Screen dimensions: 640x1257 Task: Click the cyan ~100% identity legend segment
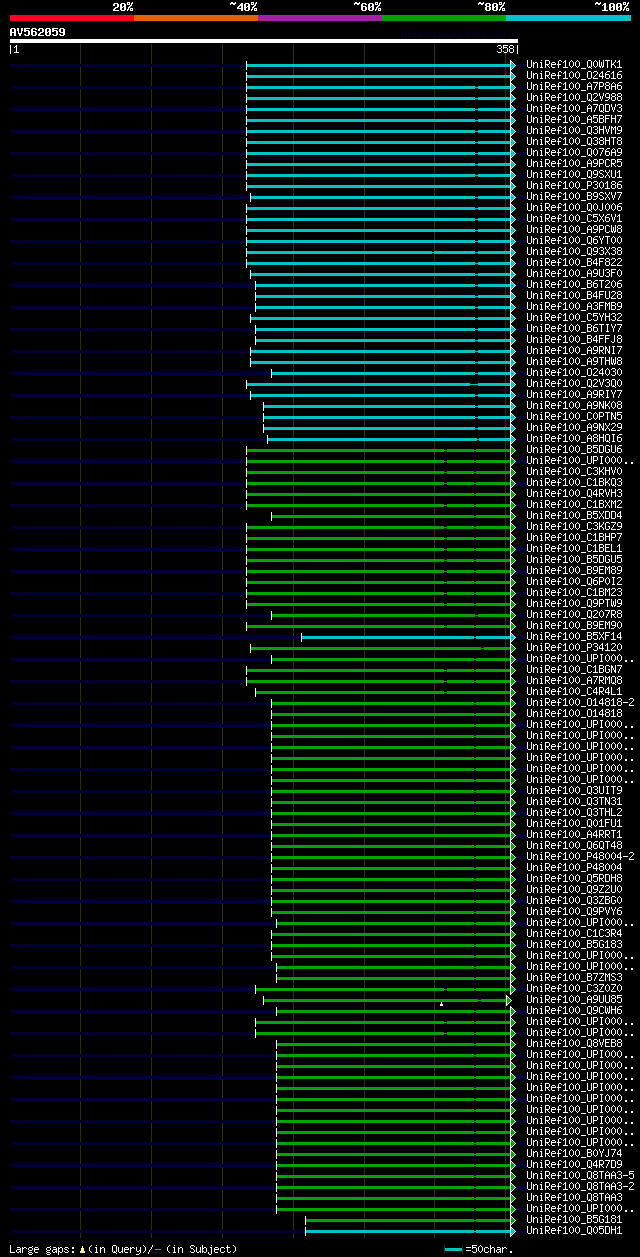point(567,18)
